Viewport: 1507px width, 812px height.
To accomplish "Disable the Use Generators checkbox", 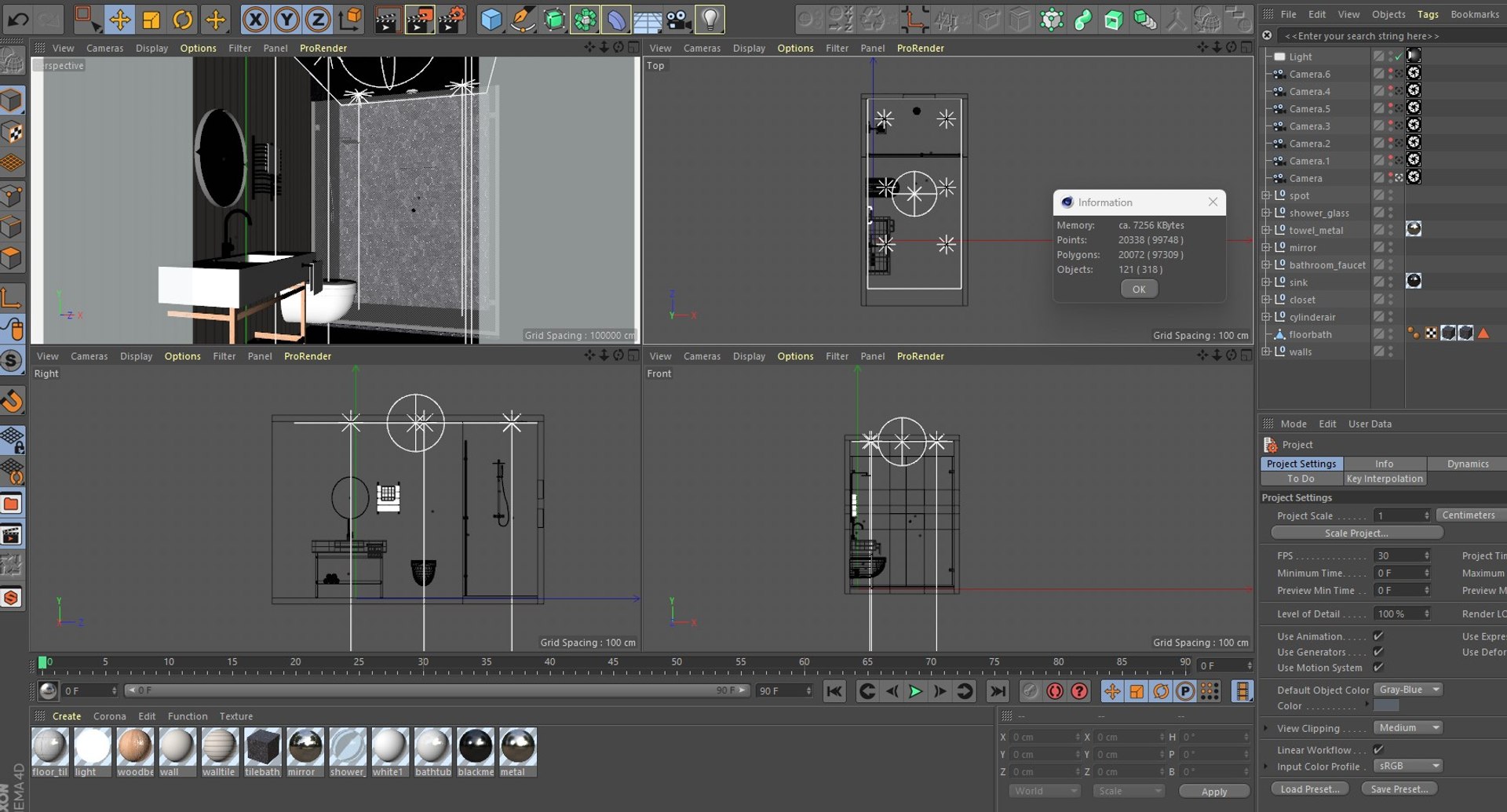I will tap(1378, 652).
